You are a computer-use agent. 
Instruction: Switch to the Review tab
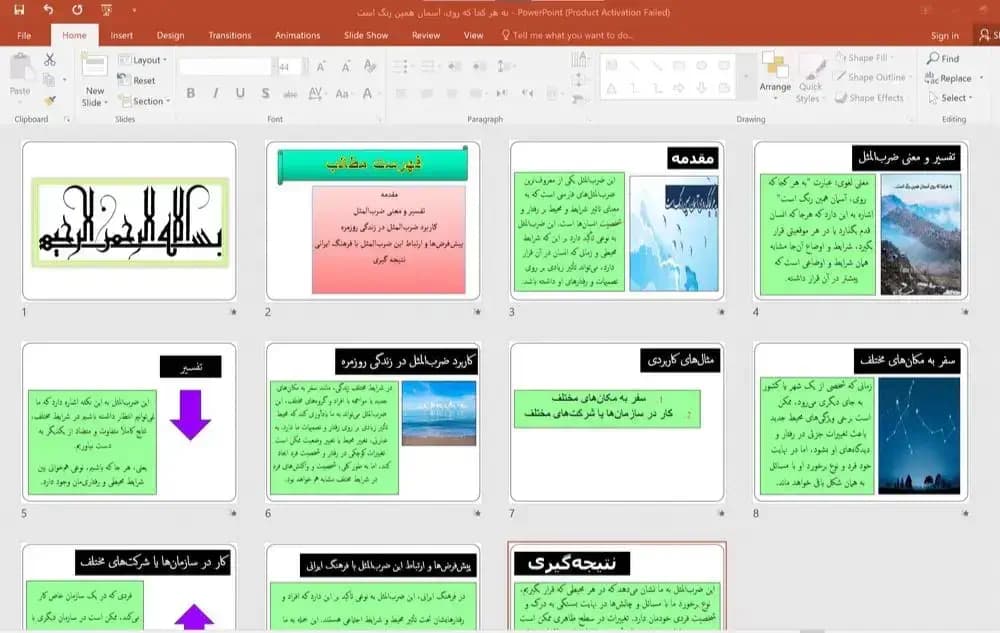425,35
